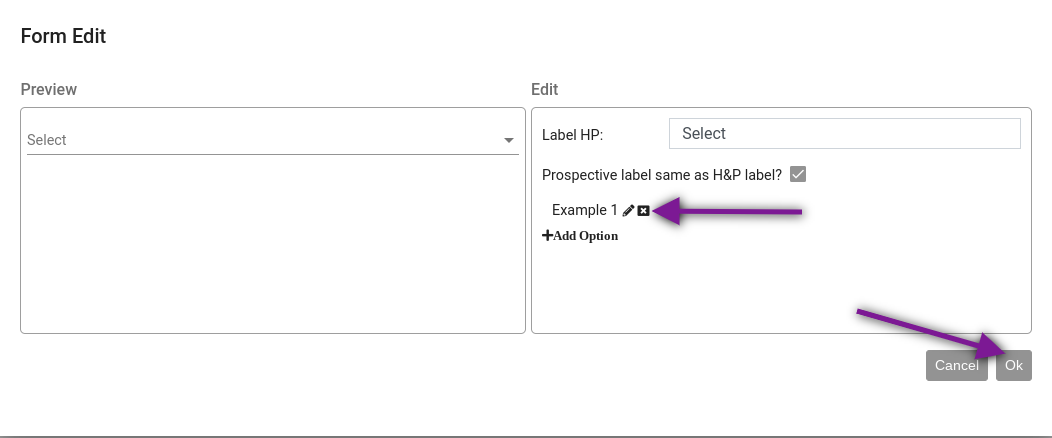Edit Example 1 using the pencil icon
Screen dimensions: 1052x438
628,211
